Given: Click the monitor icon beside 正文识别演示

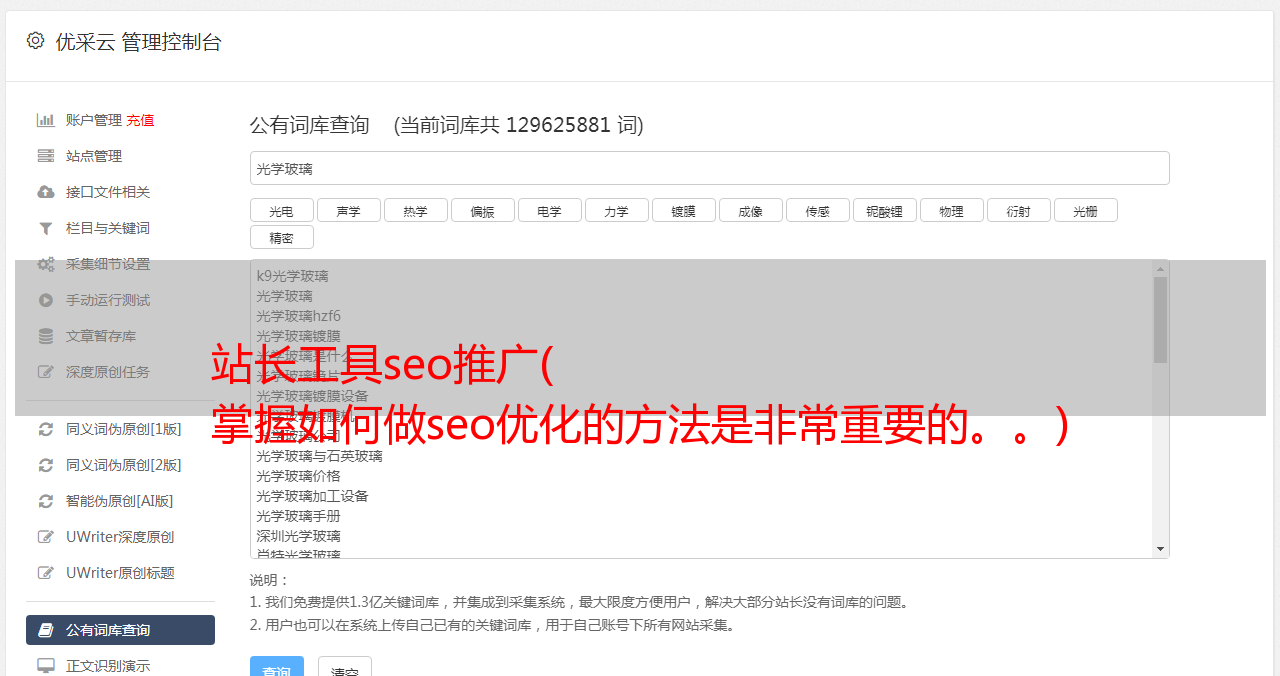Looking at the screenshot, I should pos(46,666).
